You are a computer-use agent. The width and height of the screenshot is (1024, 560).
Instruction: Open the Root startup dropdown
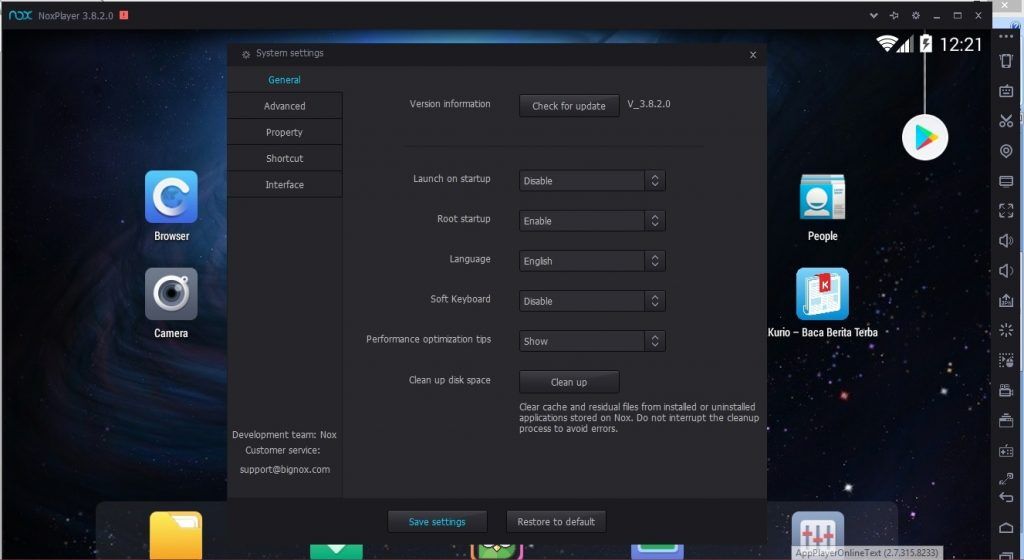[x=592, y=221]
